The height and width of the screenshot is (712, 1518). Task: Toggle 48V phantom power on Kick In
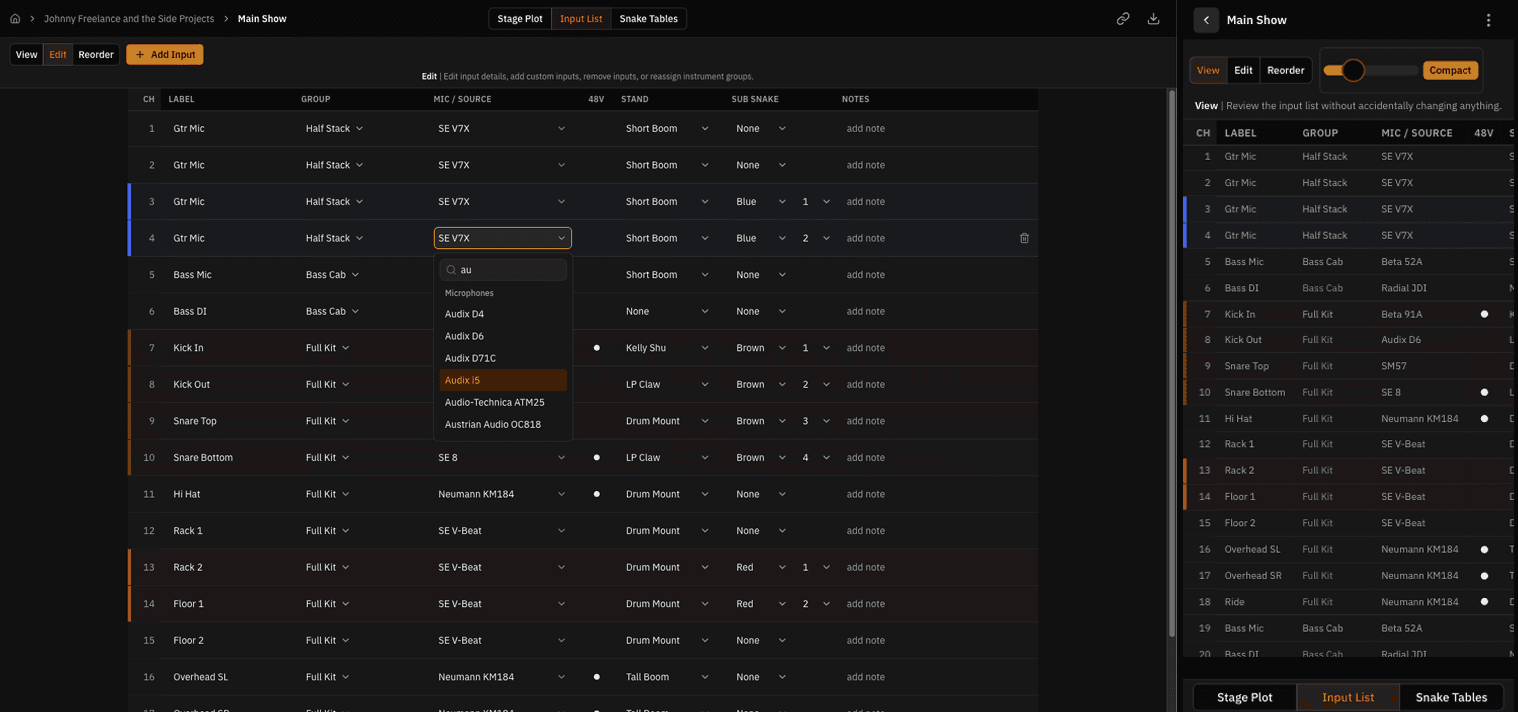click(x=597, y=348)
